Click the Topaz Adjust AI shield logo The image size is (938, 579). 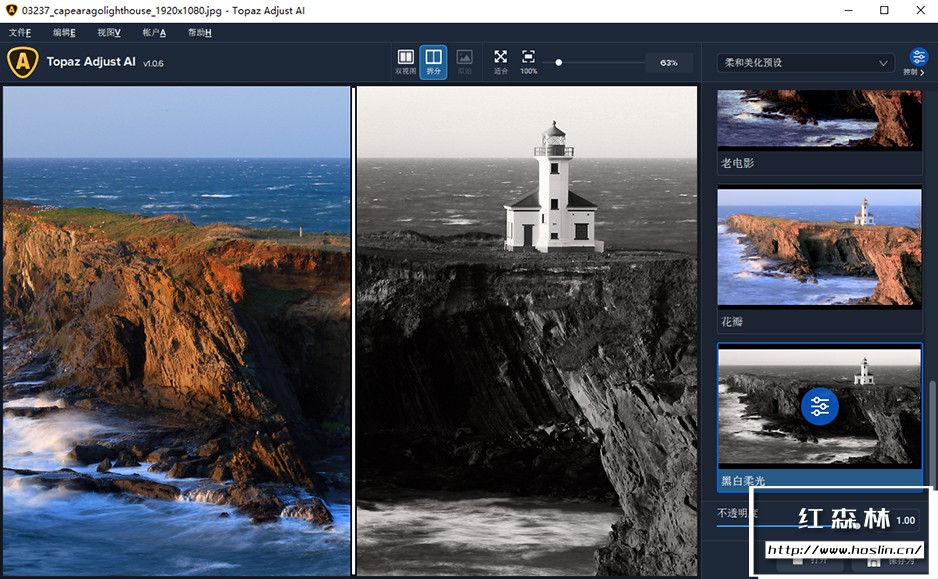[22, 62]
